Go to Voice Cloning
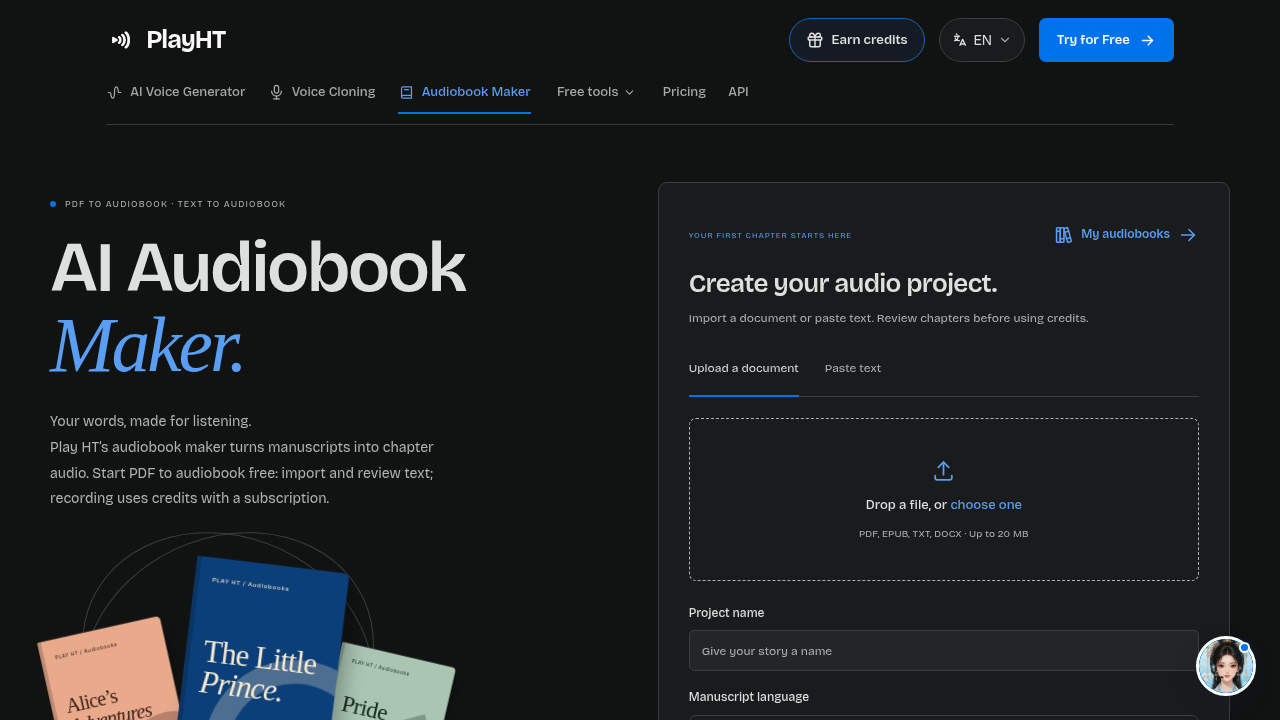This screenshot has height=720, width=1280. pos(322,92)
